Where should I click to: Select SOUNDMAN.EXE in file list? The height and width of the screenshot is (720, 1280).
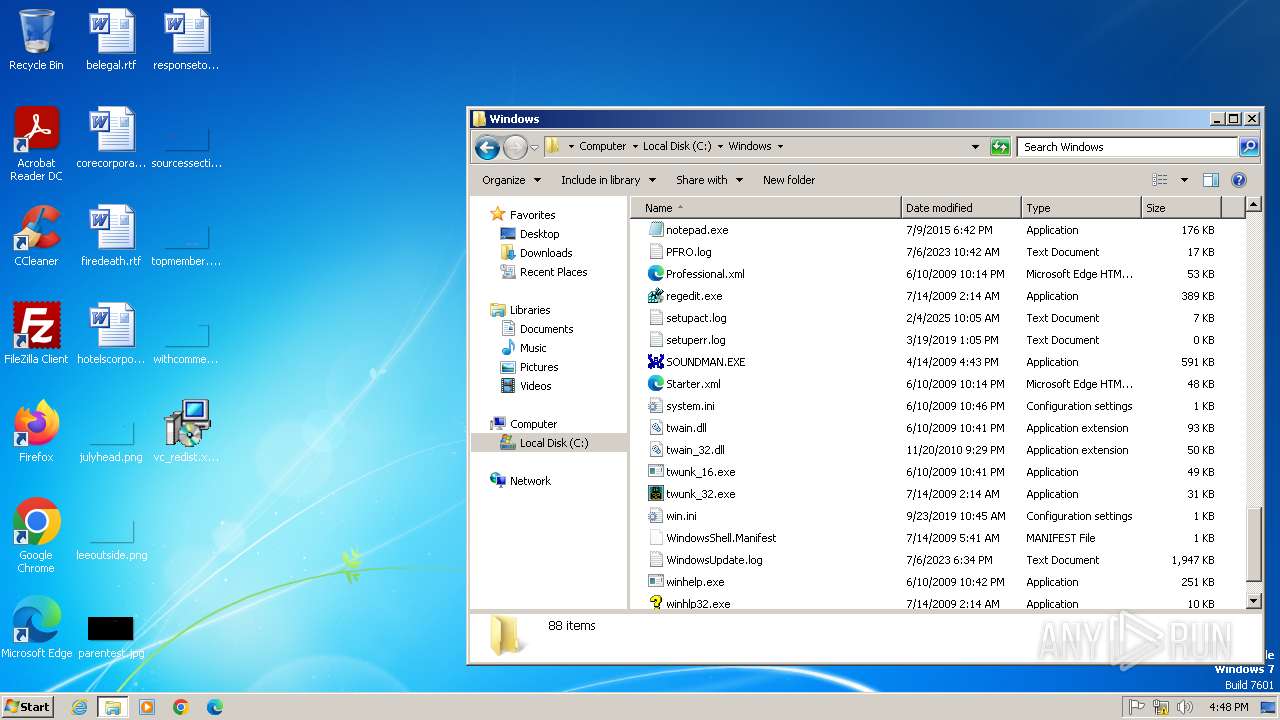[x=706, y=362]
